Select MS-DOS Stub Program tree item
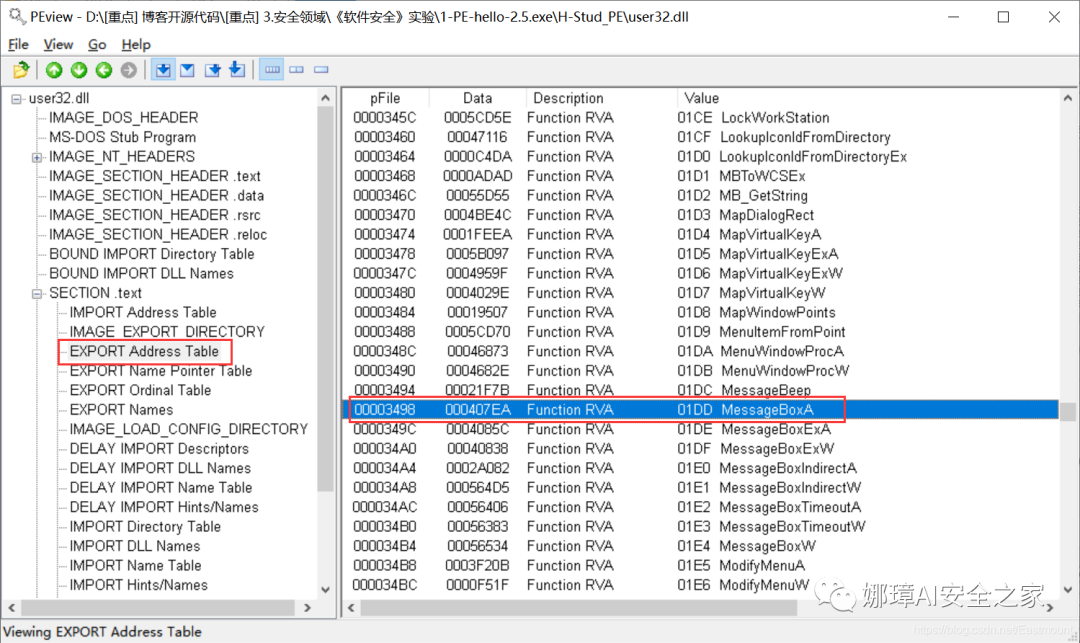Screen dimensions: 1080x643 (123, 137)
